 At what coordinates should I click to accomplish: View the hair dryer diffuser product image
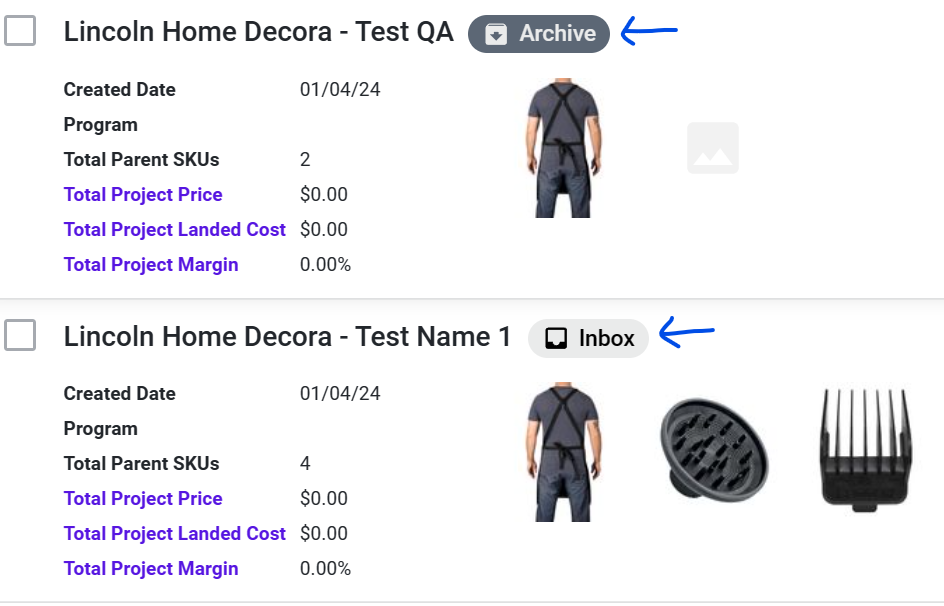point(714,452)
